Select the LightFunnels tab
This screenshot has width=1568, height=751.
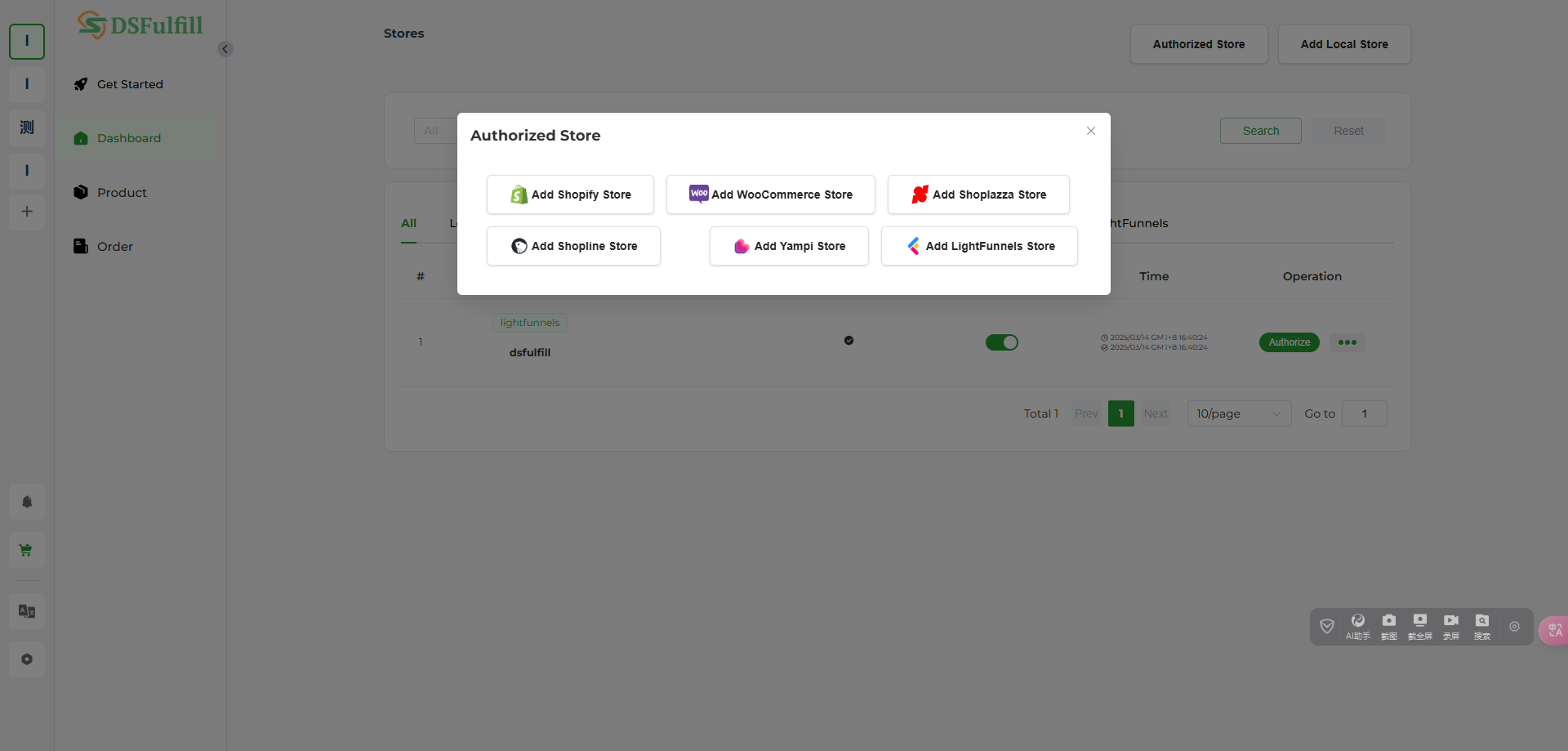(x=1138, y=223)
